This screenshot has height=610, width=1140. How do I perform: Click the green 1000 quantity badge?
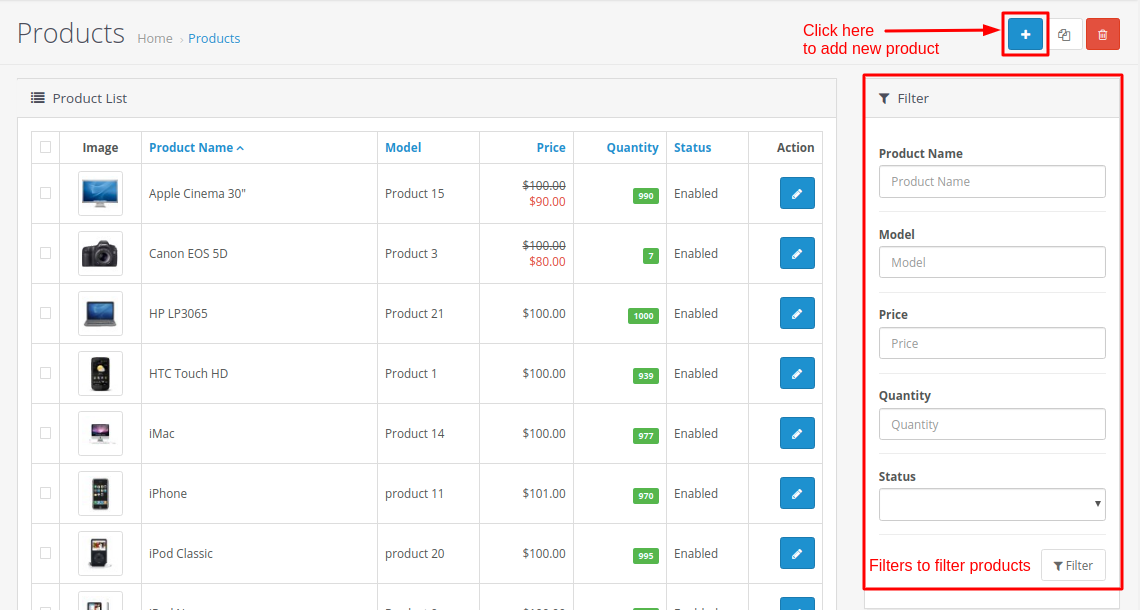pos(643,316)
